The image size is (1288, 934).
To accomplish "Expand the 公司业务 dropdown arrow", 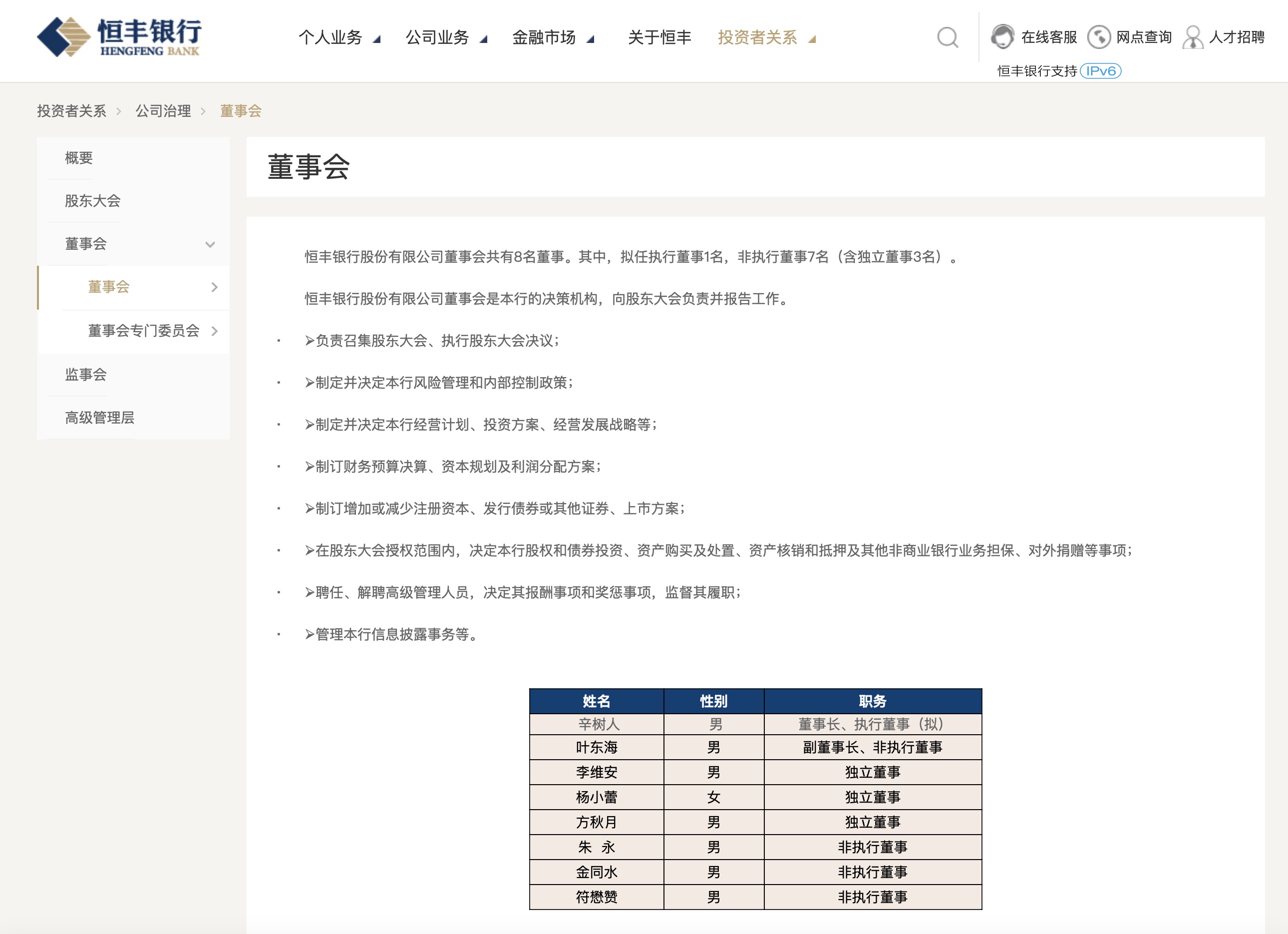I will (483, 39).
